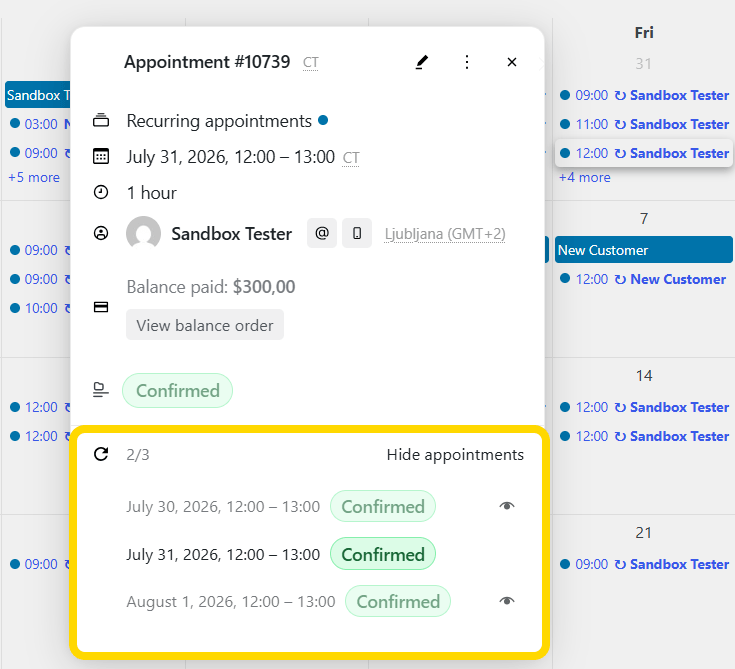
Task: Click the email @ icon next to Sandbox Tester
Action: (322, 233)
